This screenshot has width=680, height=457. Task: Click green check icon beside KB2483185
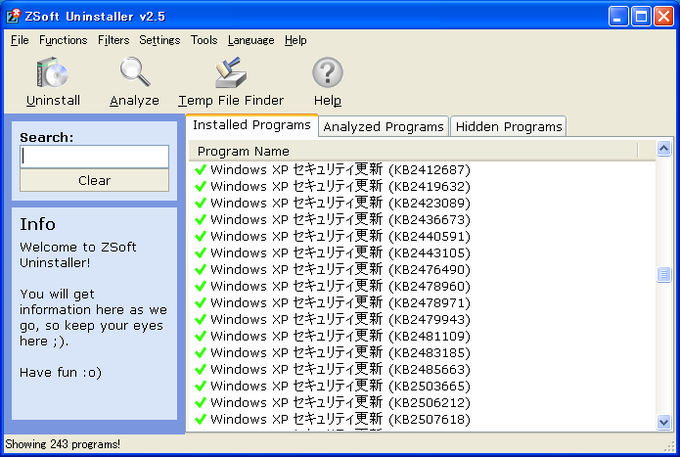coord(200,353)
